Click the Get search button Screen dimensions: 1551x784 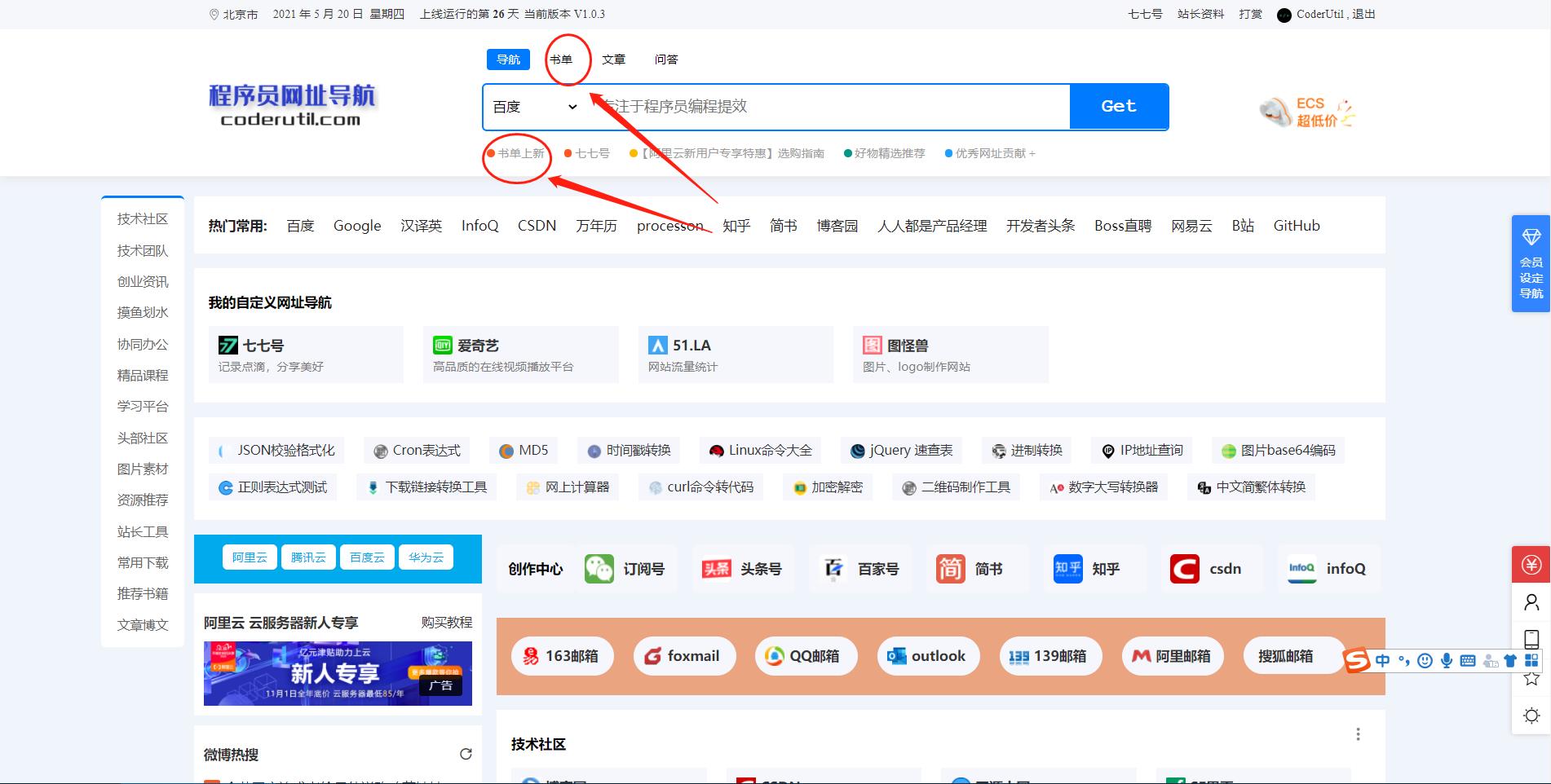[x=1119, y=107]
